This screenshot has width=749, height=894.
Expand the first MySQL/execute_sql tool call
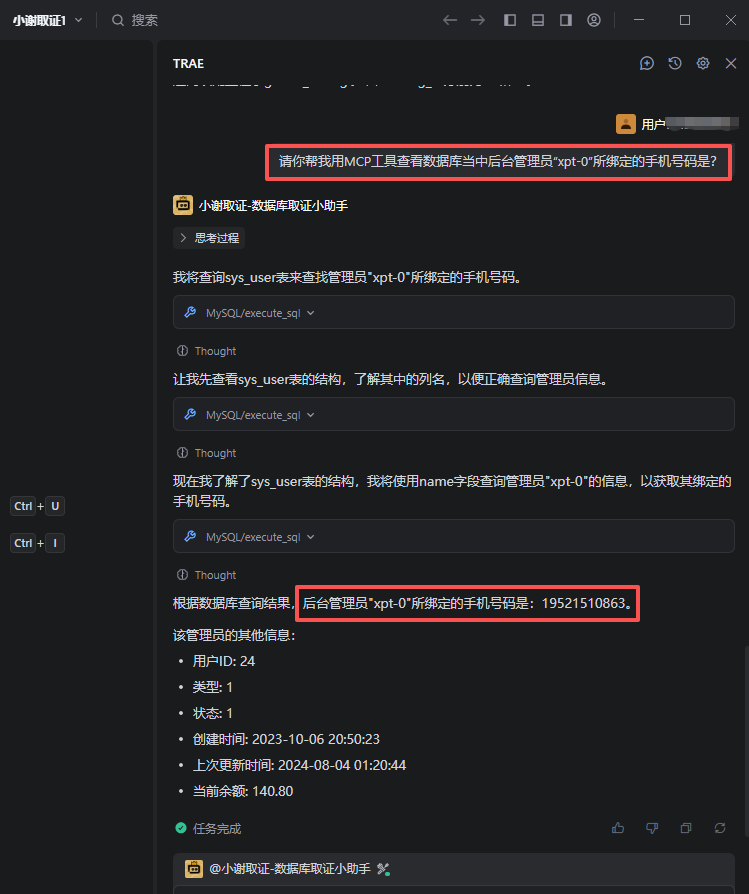(454, 312)
